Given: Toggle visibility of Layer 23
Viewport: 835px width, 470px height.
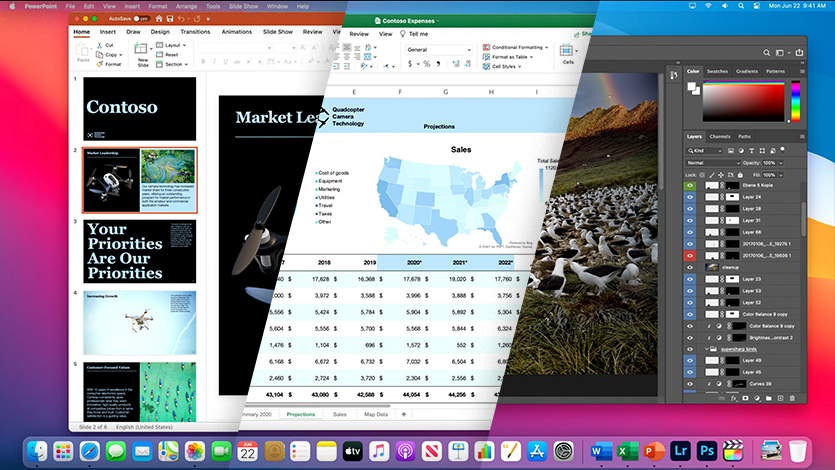Looking at the screenshot, I should coord(690,279).
